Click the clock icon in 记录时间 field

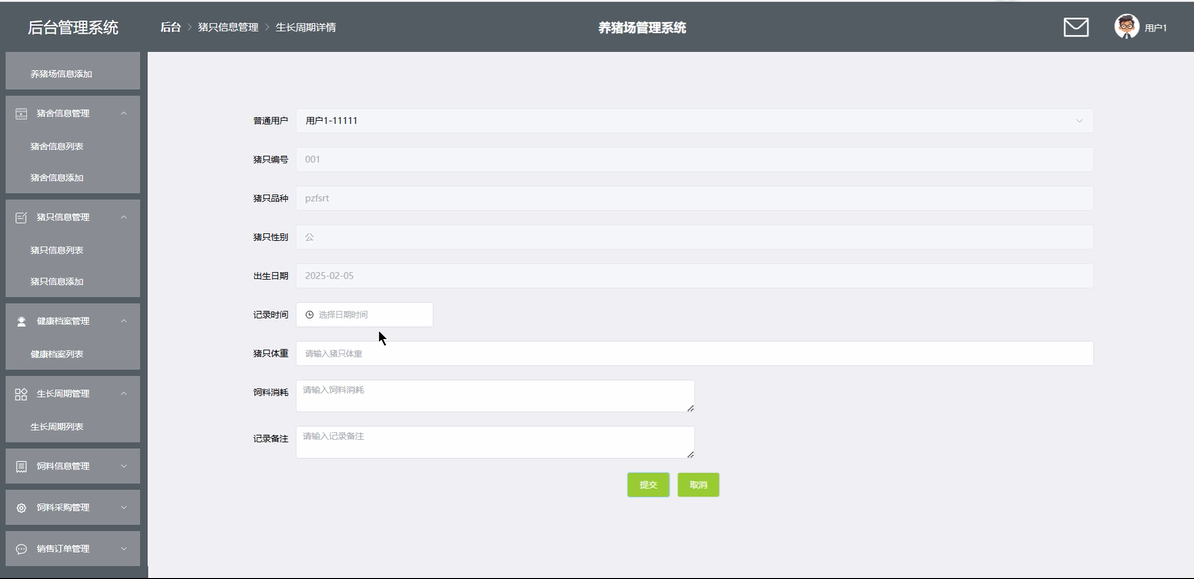[309, 315]
